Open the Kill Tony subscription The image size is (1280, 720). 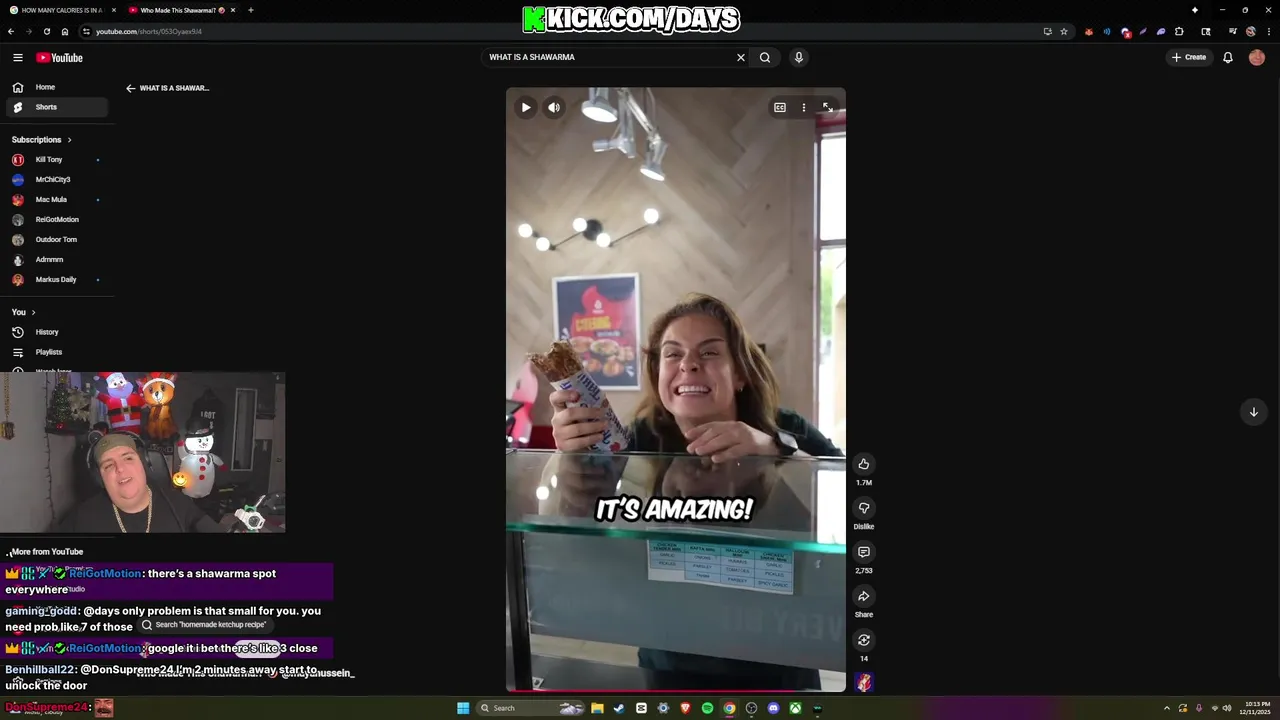(57, 159)
